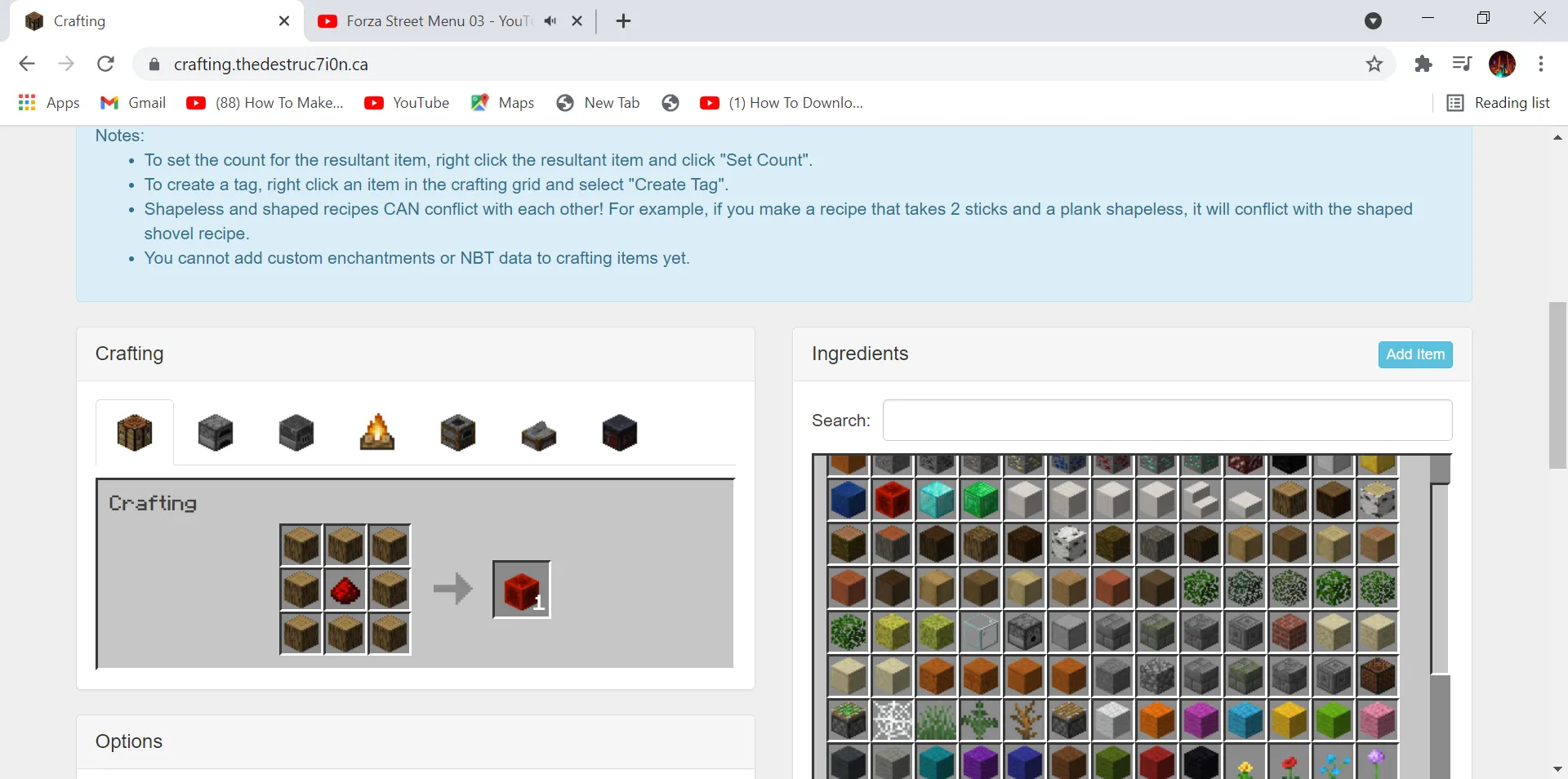Click the Add Item button
Image resolution: width=1568 pixels, height=779 pixels.
(1414, 354)
